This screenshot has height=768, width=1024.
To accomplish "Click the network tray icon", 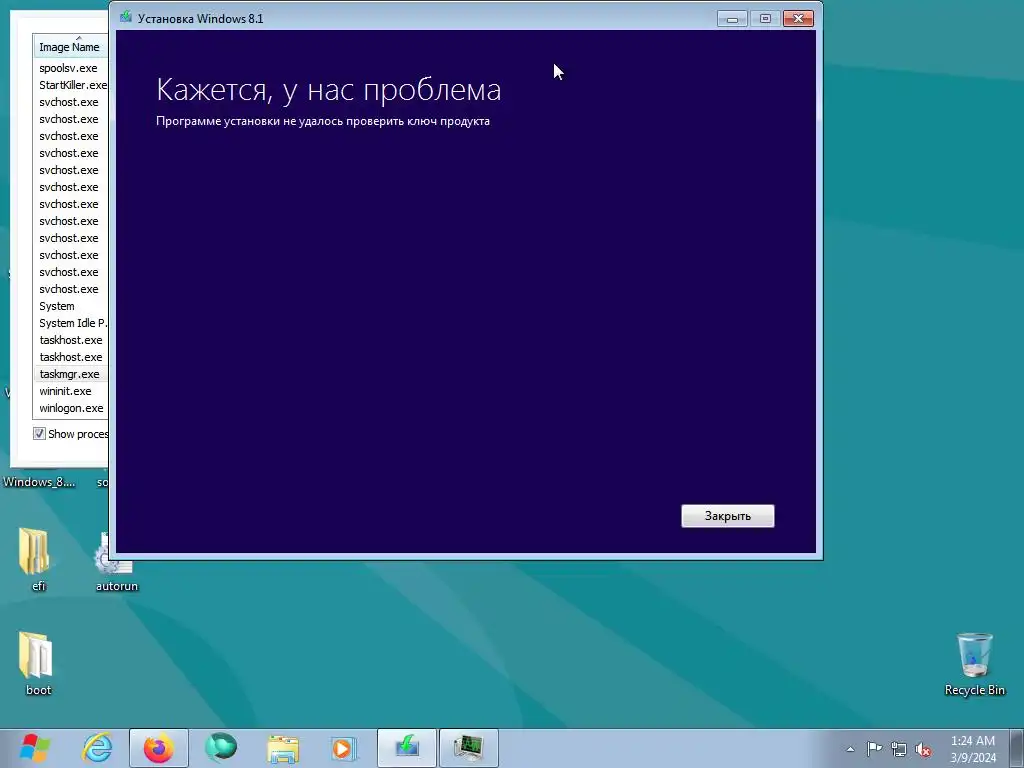I will pos(899,749).
